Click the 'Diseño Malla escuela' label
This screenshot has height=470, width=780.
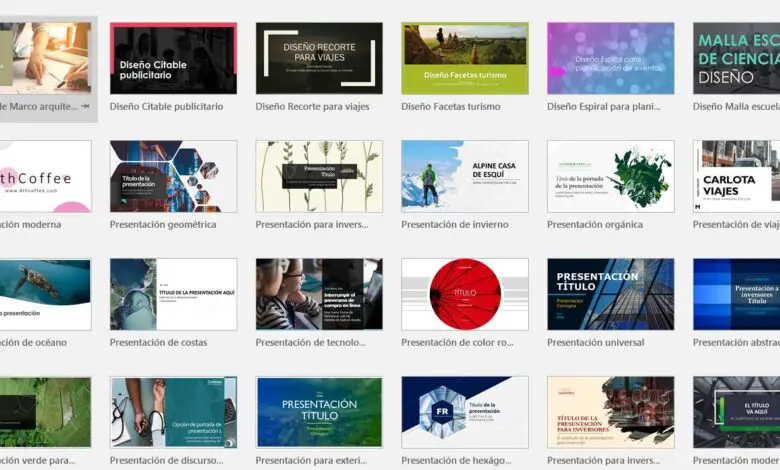[736, 106]
